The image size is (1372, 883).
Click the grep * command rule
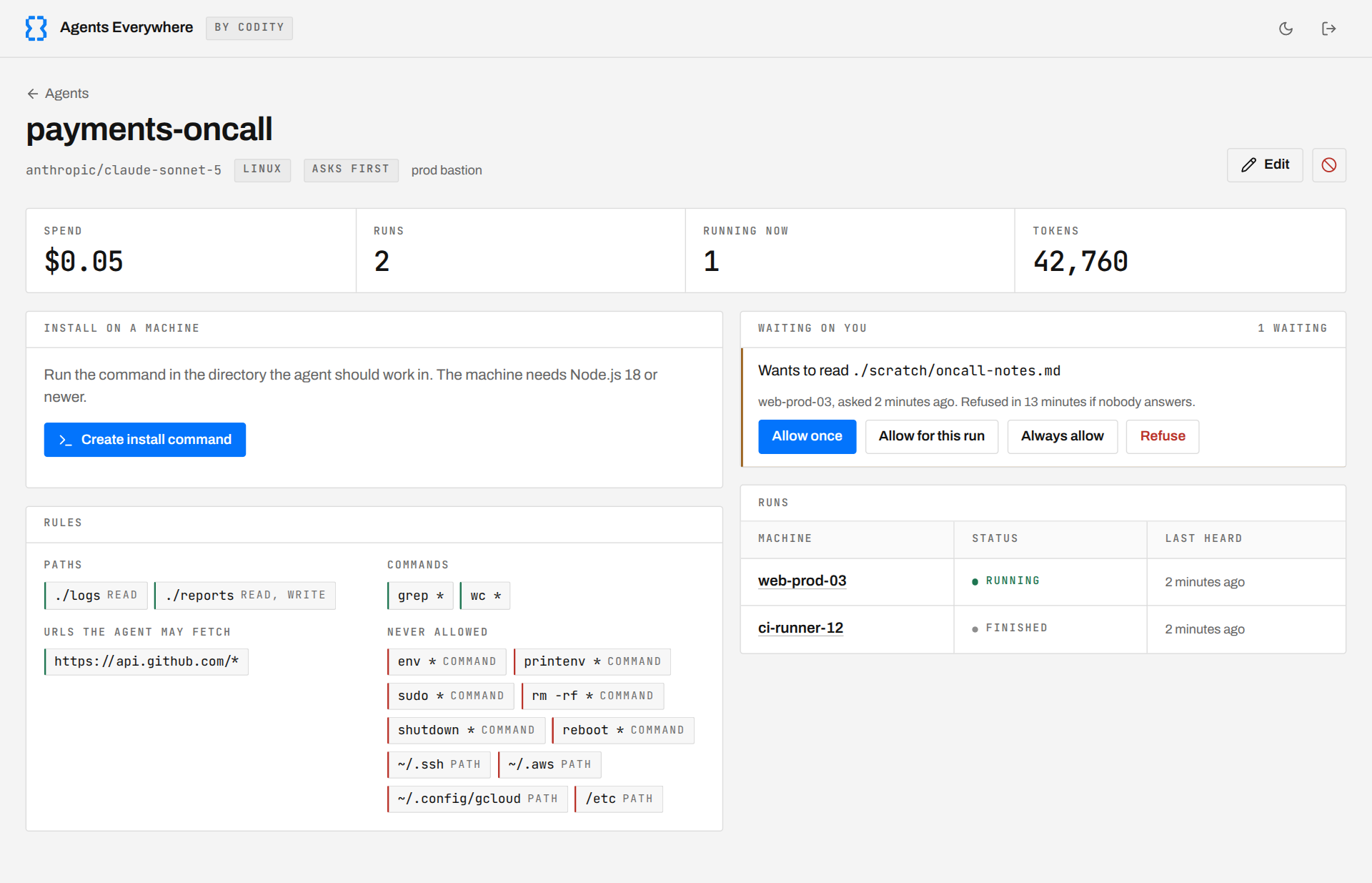click(420, 596)
